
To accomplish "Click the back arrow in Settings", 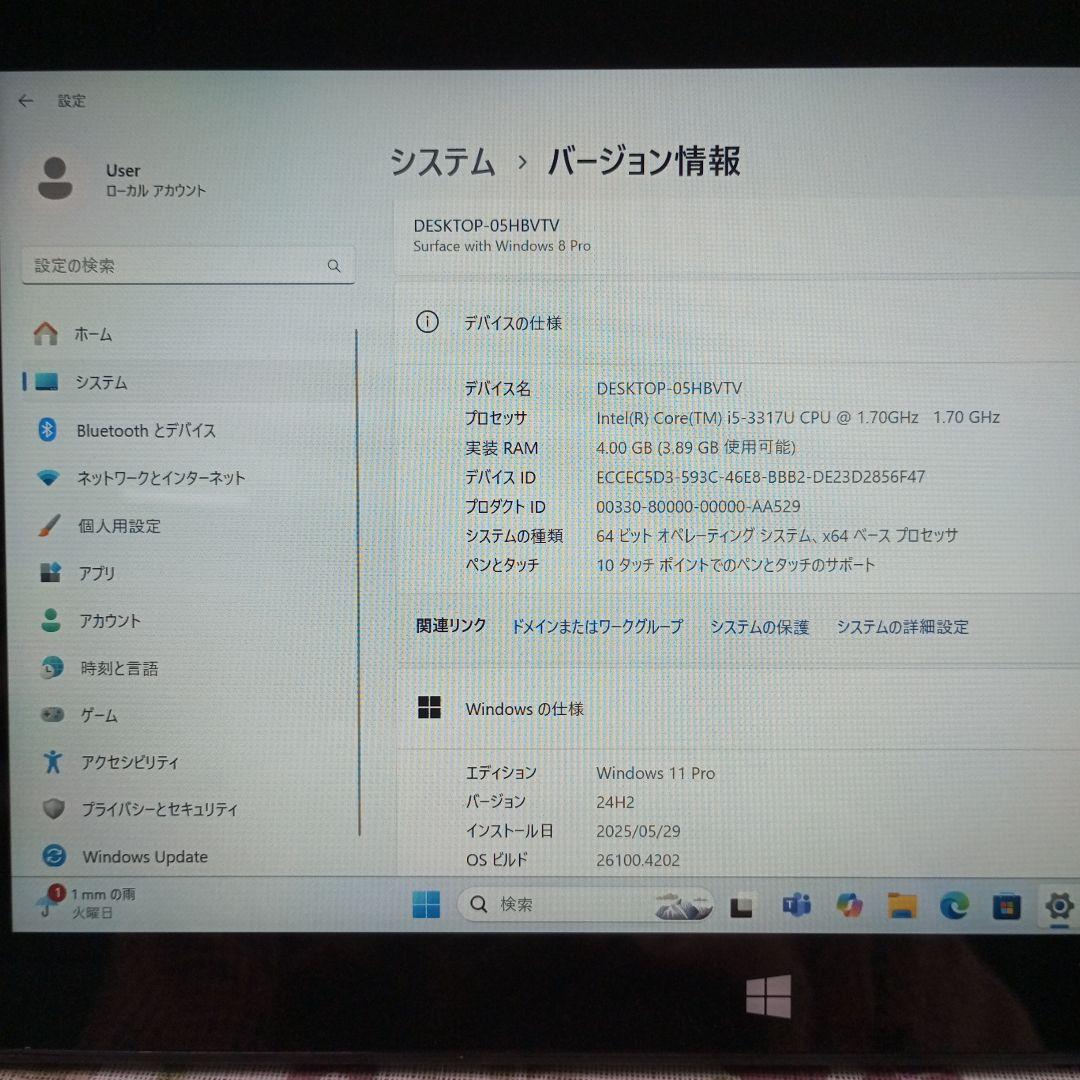I will tap(26, 101).
